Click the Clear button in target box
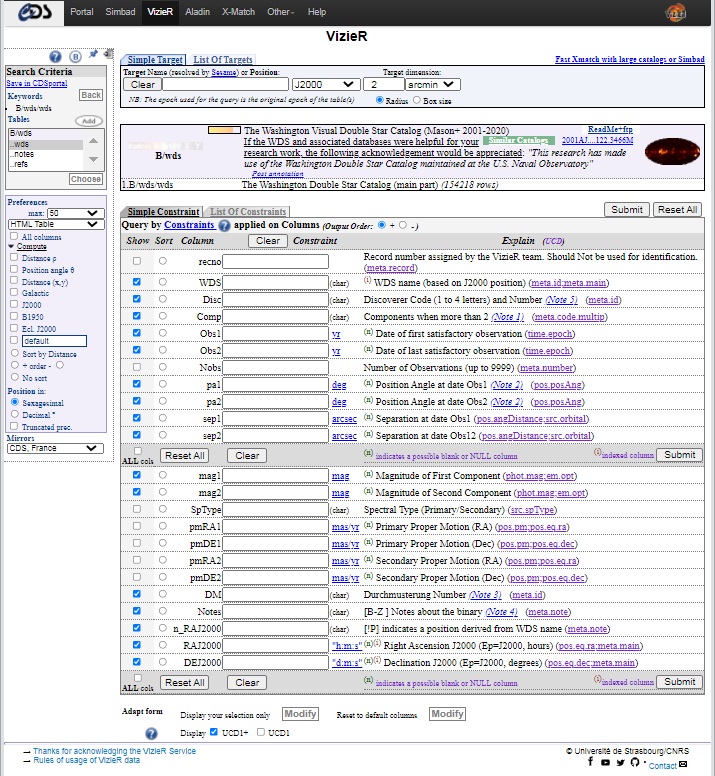715x776 pixels. (143, 85)
